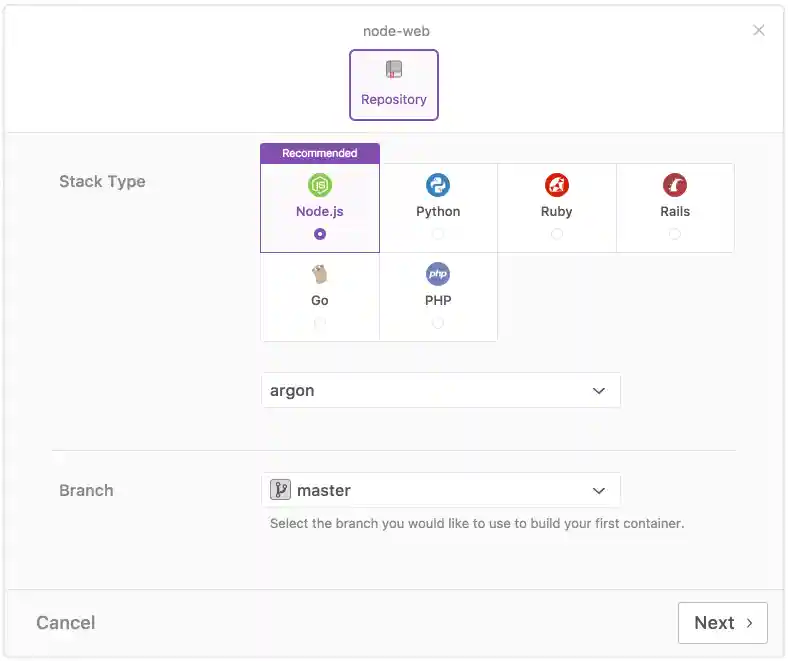Choose the Rails radio button
Viewport: 788px width, 661px height.
point(675,234)
